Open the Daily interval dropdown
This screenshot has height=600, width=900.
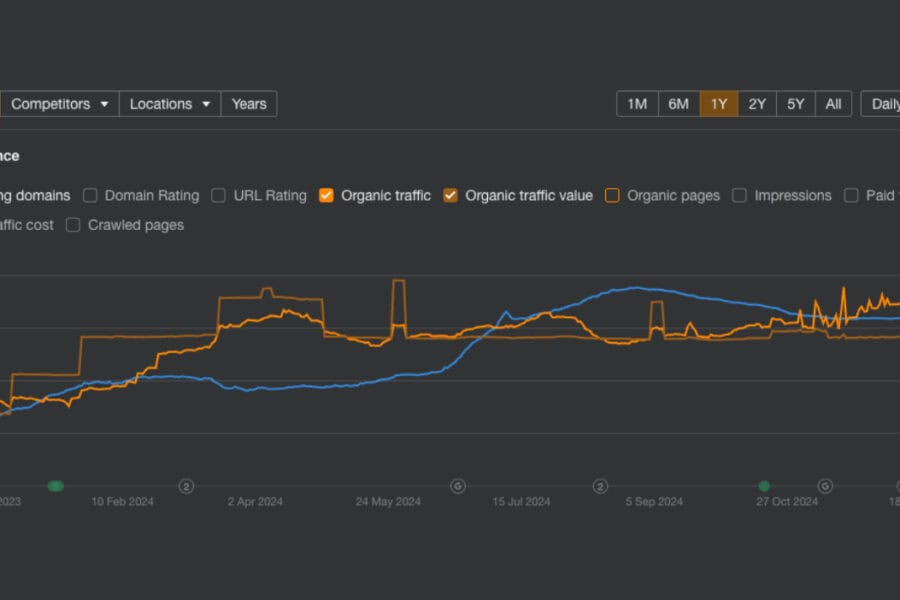coord(882,104)
